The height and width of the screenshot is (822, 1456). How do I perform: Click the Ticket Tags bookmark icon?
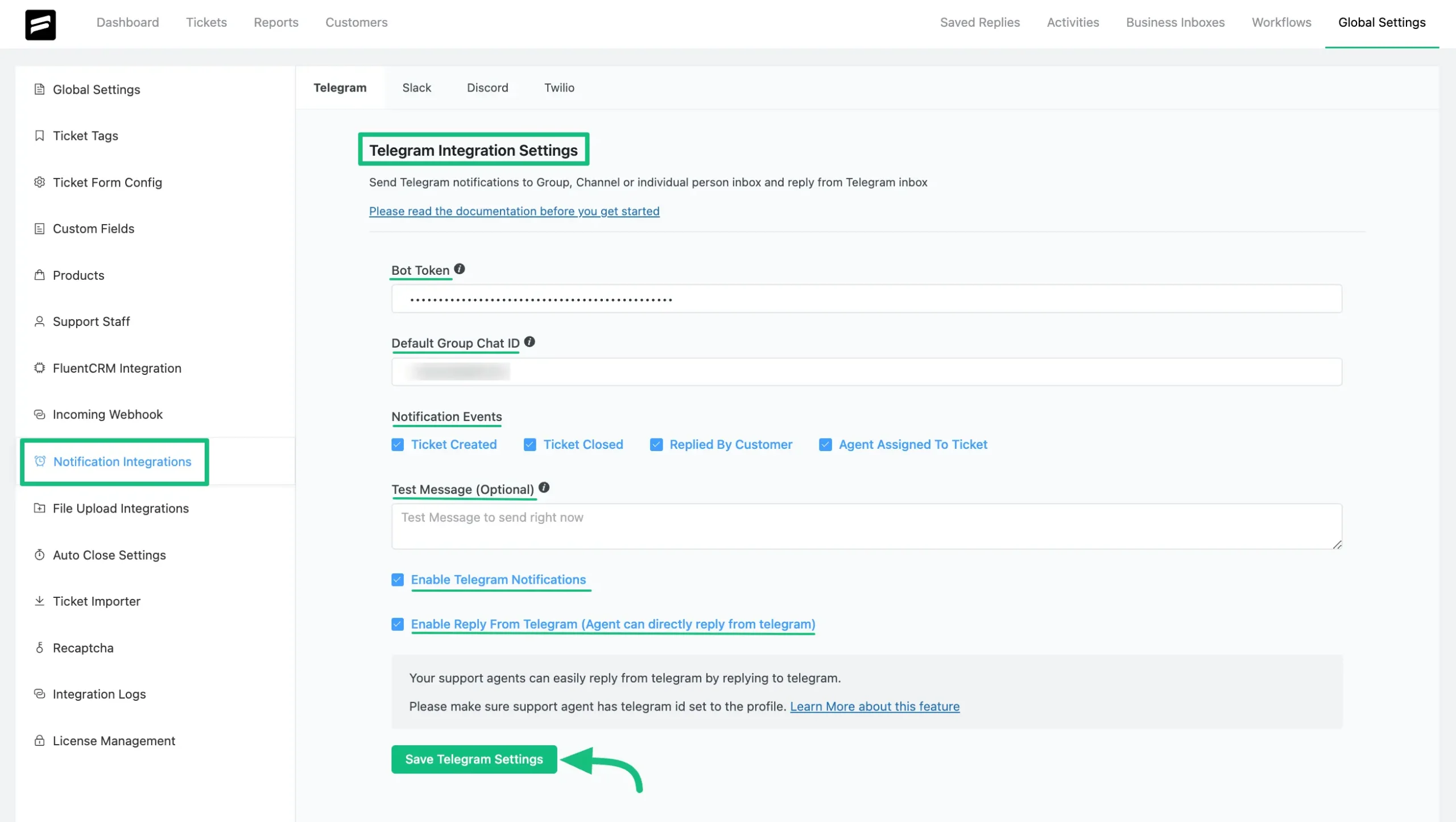(x=39, y=135)
